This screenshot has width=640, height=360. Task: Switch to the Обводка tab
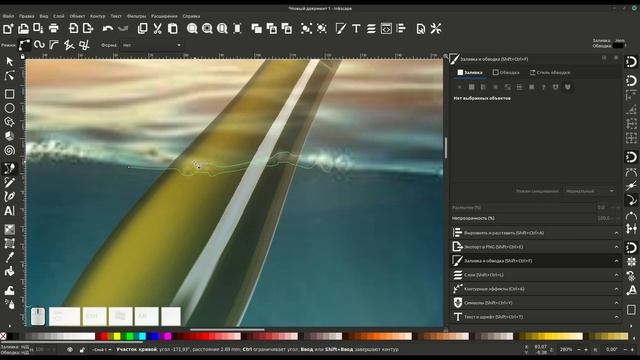506,73
